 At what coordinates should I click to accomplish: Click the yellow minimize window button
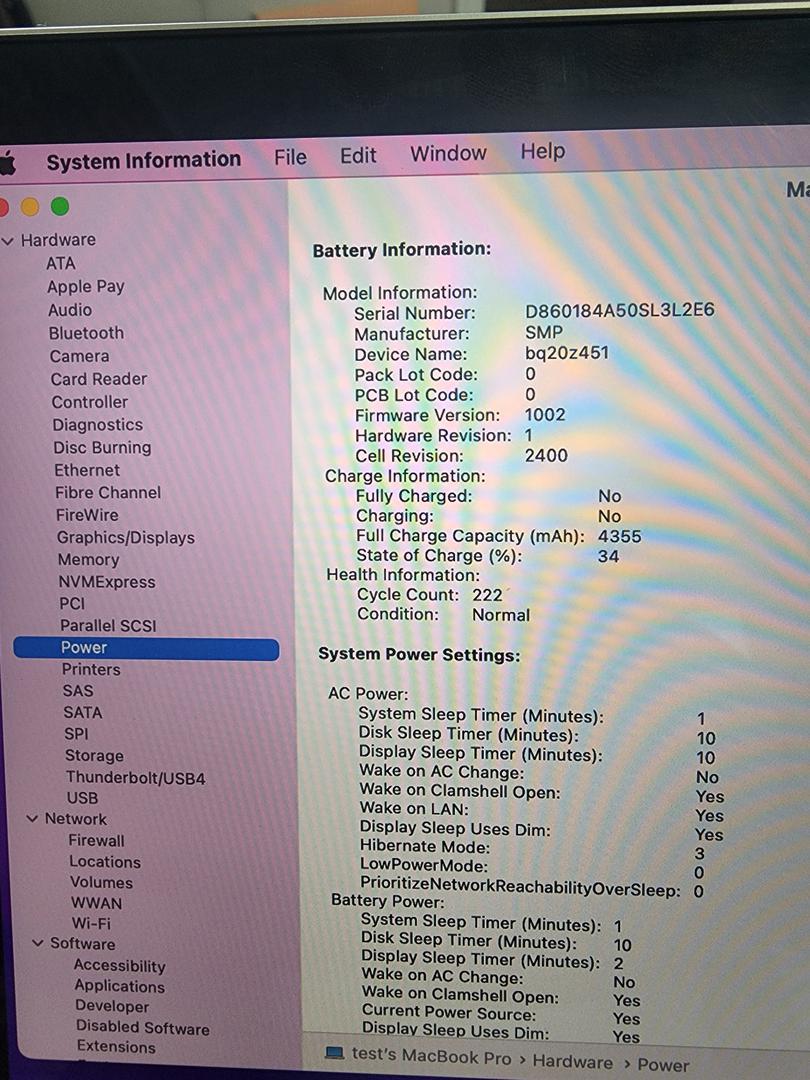(30, 207)
